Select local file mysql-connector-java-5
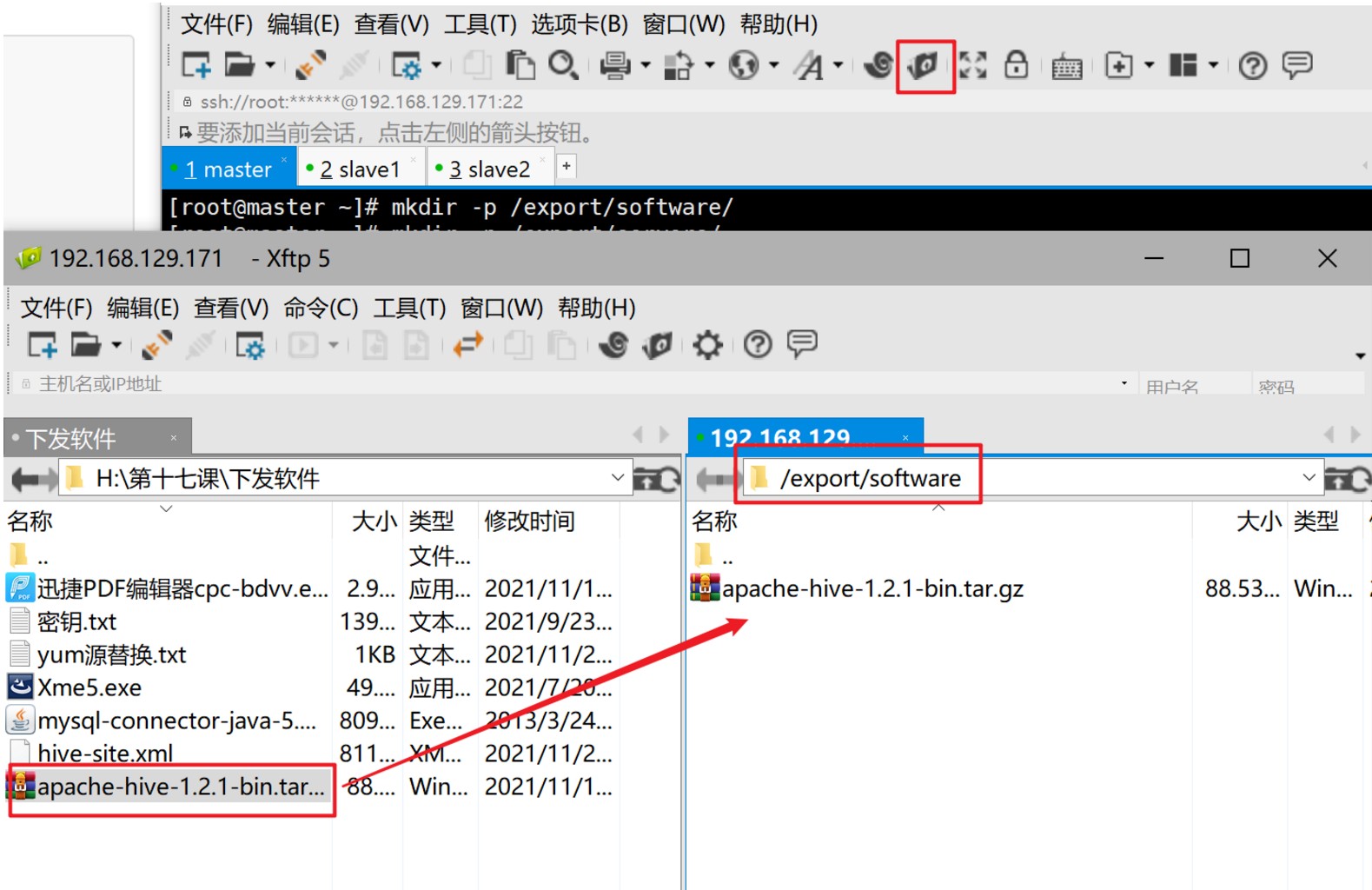This screenshot has width=1372, height=890. [176, 721]
